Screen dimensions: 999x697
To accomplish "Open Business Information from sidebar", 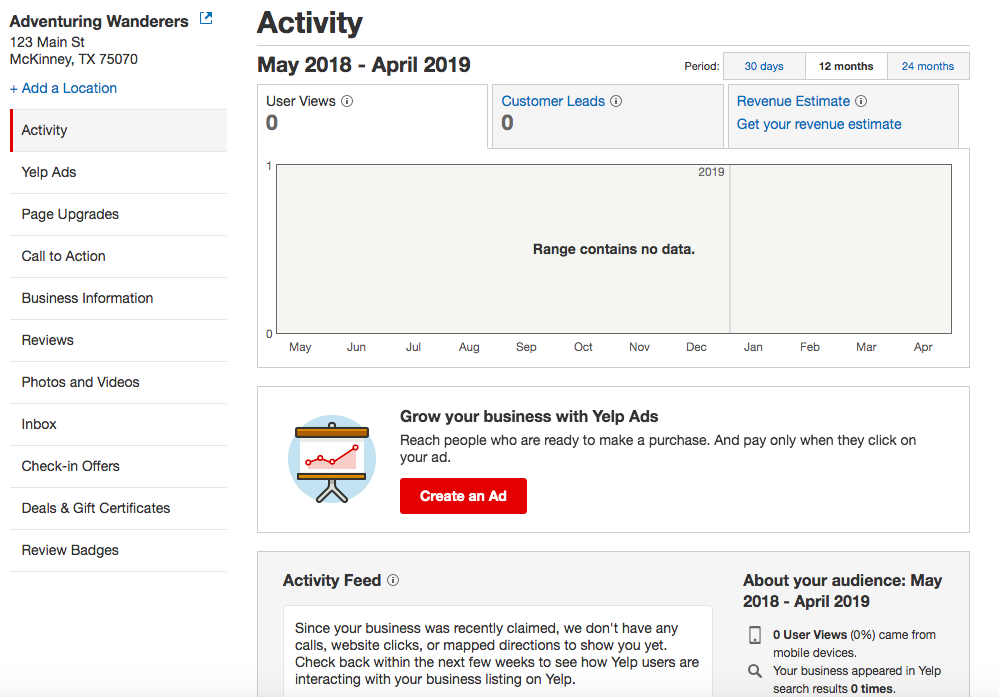I will (x=87, y=298).
